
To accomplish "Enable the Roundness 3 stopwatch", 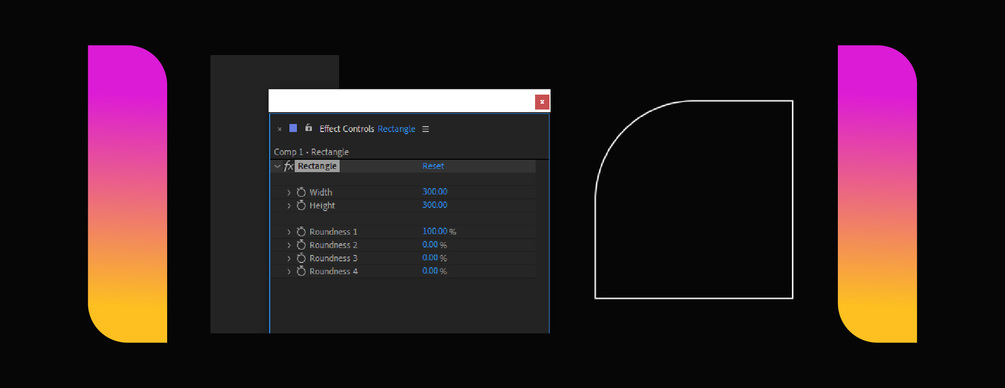I will tap(301, 258).
